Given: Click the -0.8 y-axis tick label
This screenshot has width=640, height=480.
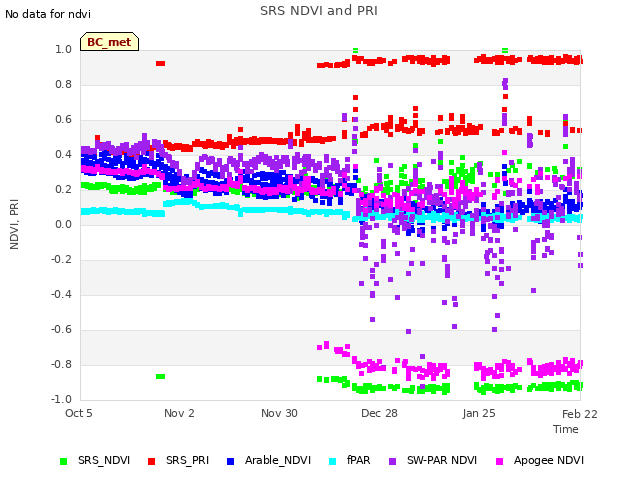Looking at the screenshot, I should pyautogui.click(x=61, y=364).
